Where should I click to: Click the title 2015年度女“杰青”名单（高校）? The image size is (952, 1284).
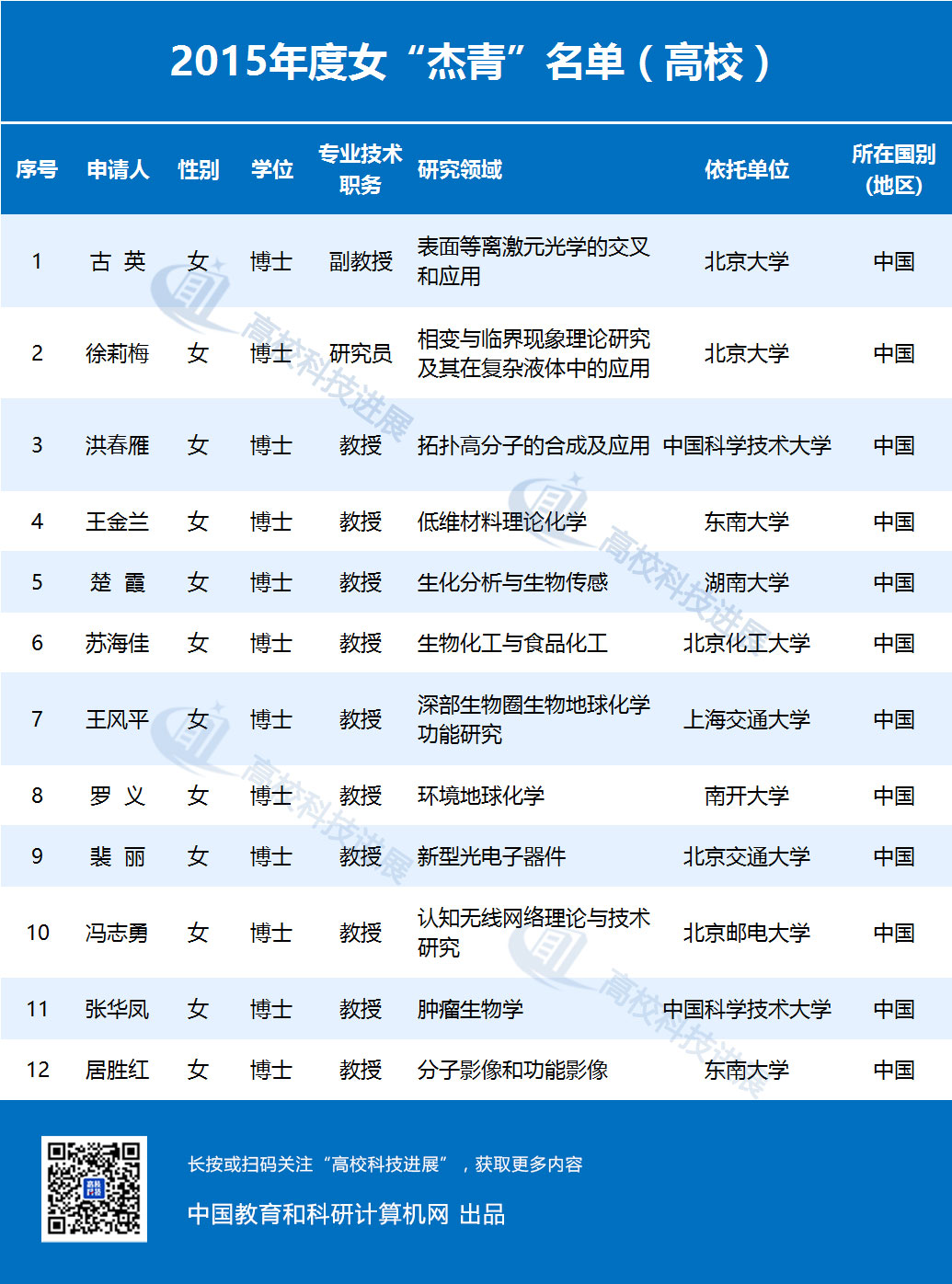pos(475,63)
